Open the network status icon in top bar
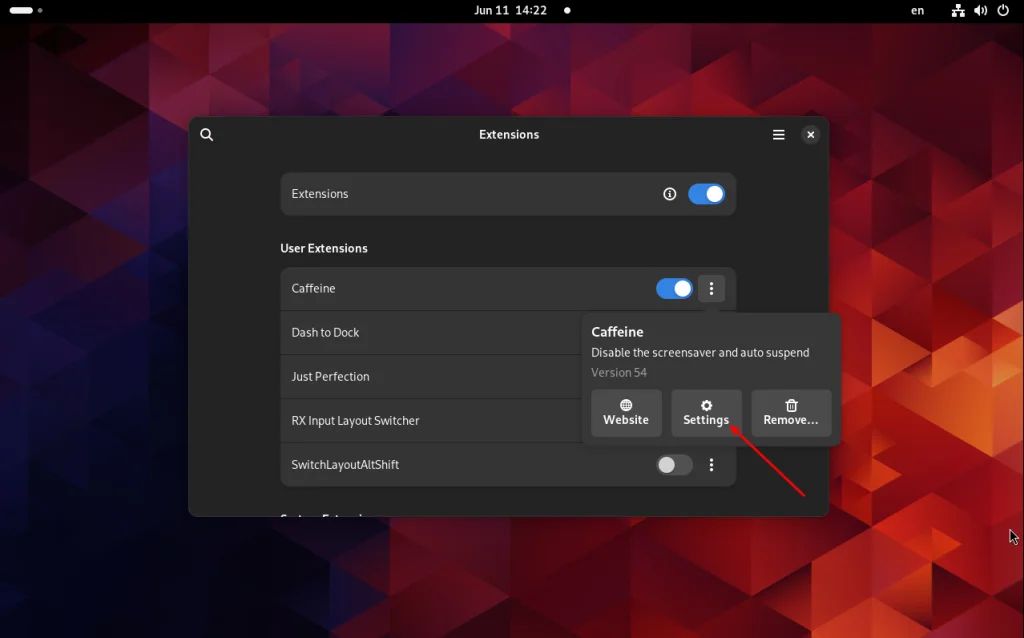Screen dimensions: 1024x638 (958, 10)
